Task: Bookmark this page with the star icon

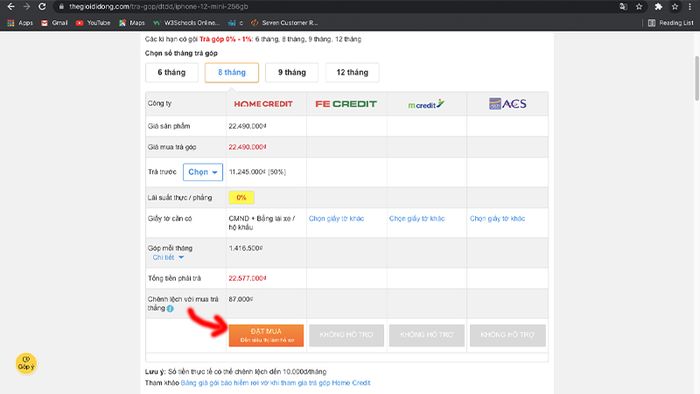Action: [x=639, y=7]
